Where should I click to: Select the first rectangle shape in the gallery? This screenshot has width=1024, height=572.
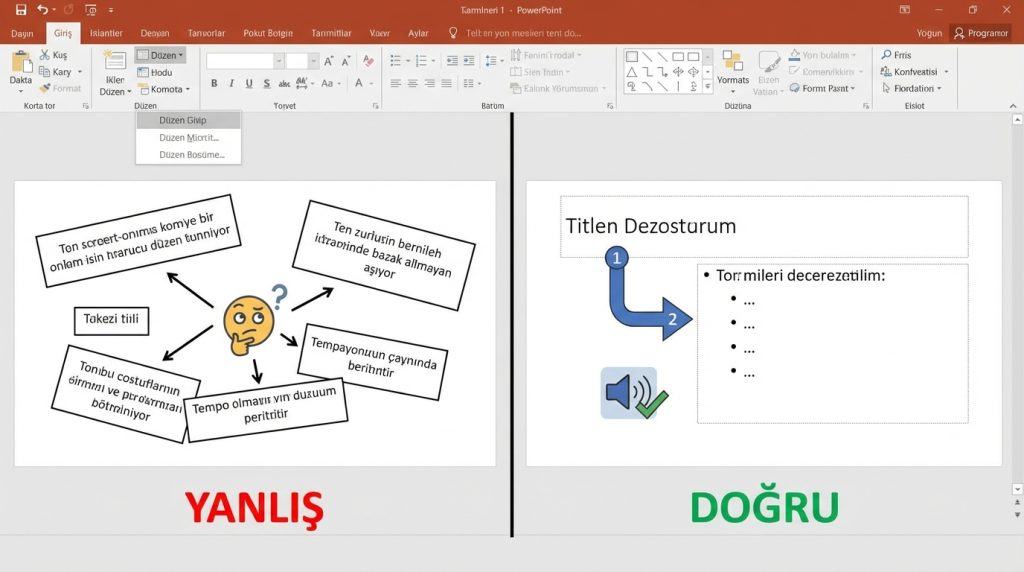point(632,57)
